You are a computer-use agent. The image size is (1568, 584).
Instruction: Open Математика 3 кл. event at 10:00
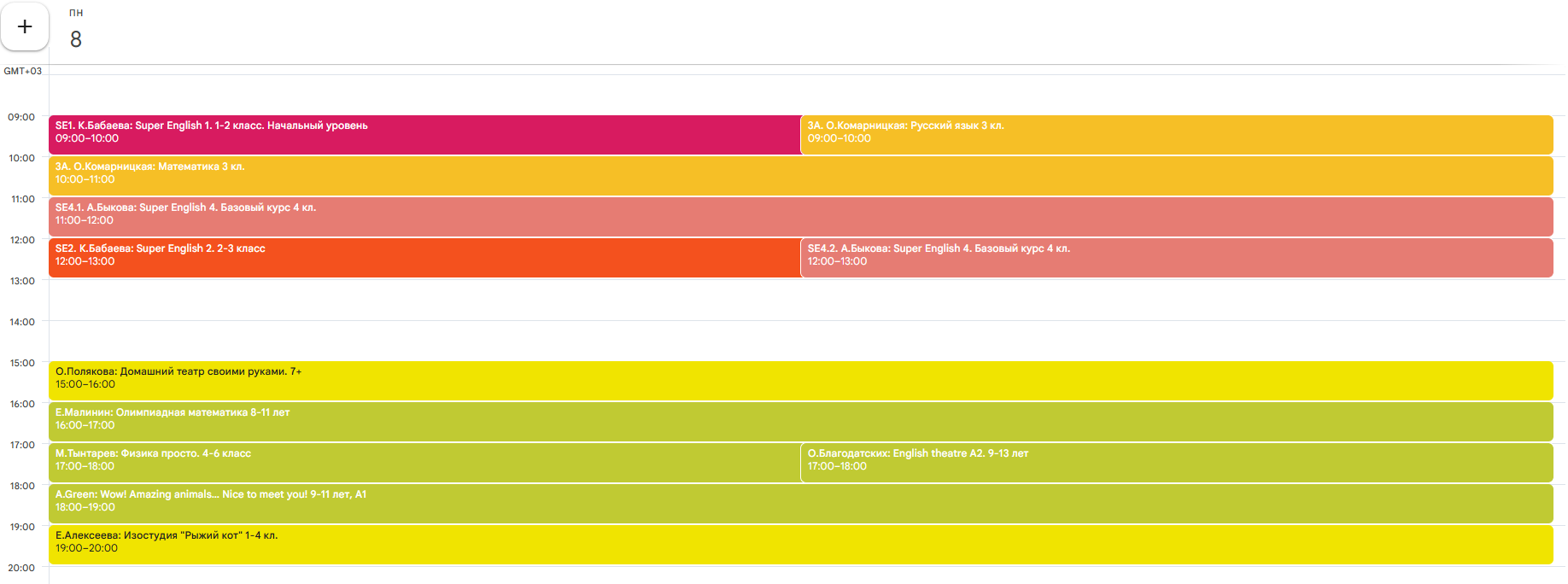click(800, 175)
